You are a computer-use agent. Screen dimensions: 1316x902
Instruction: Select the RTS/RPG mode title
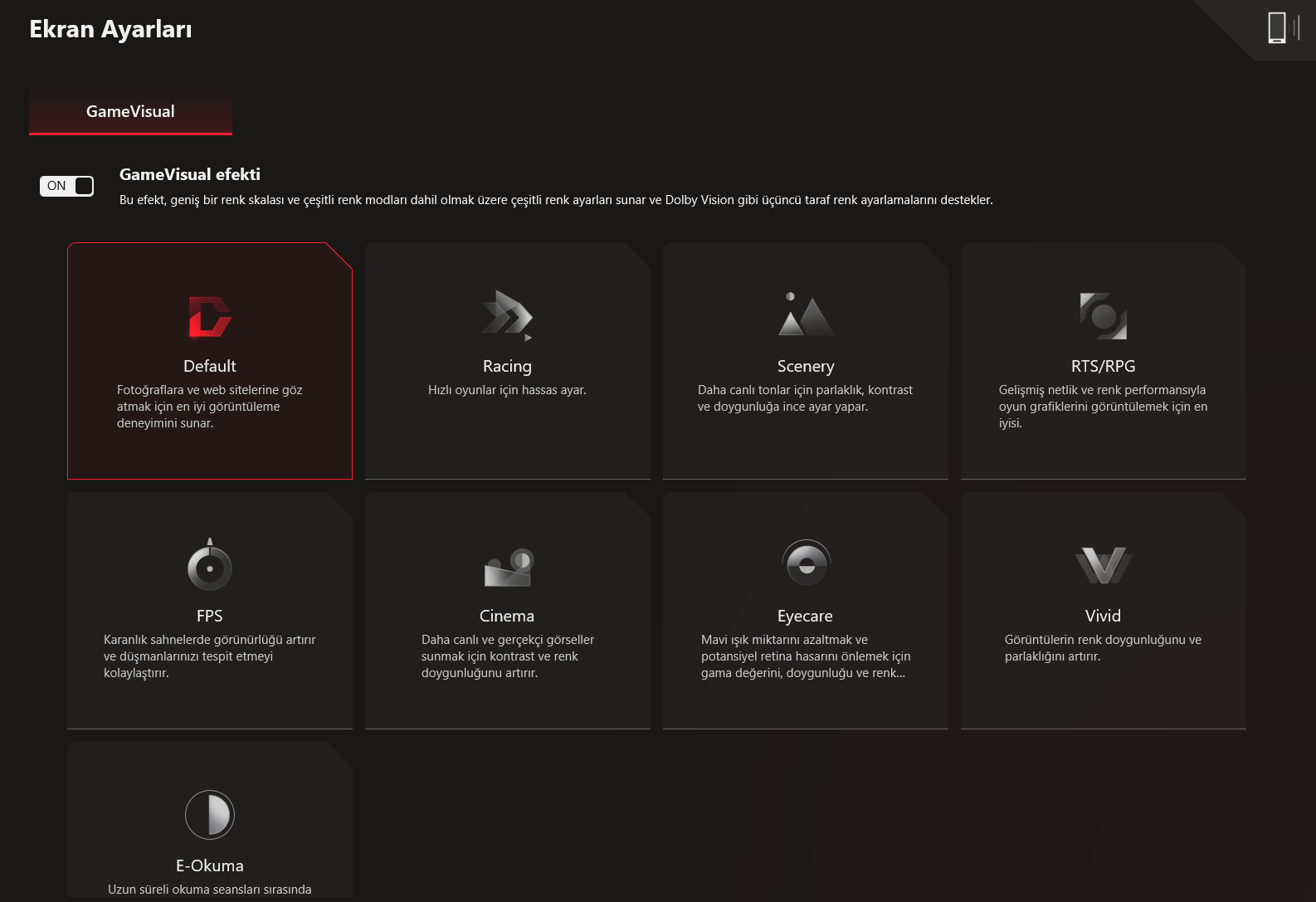(1103, 366)
